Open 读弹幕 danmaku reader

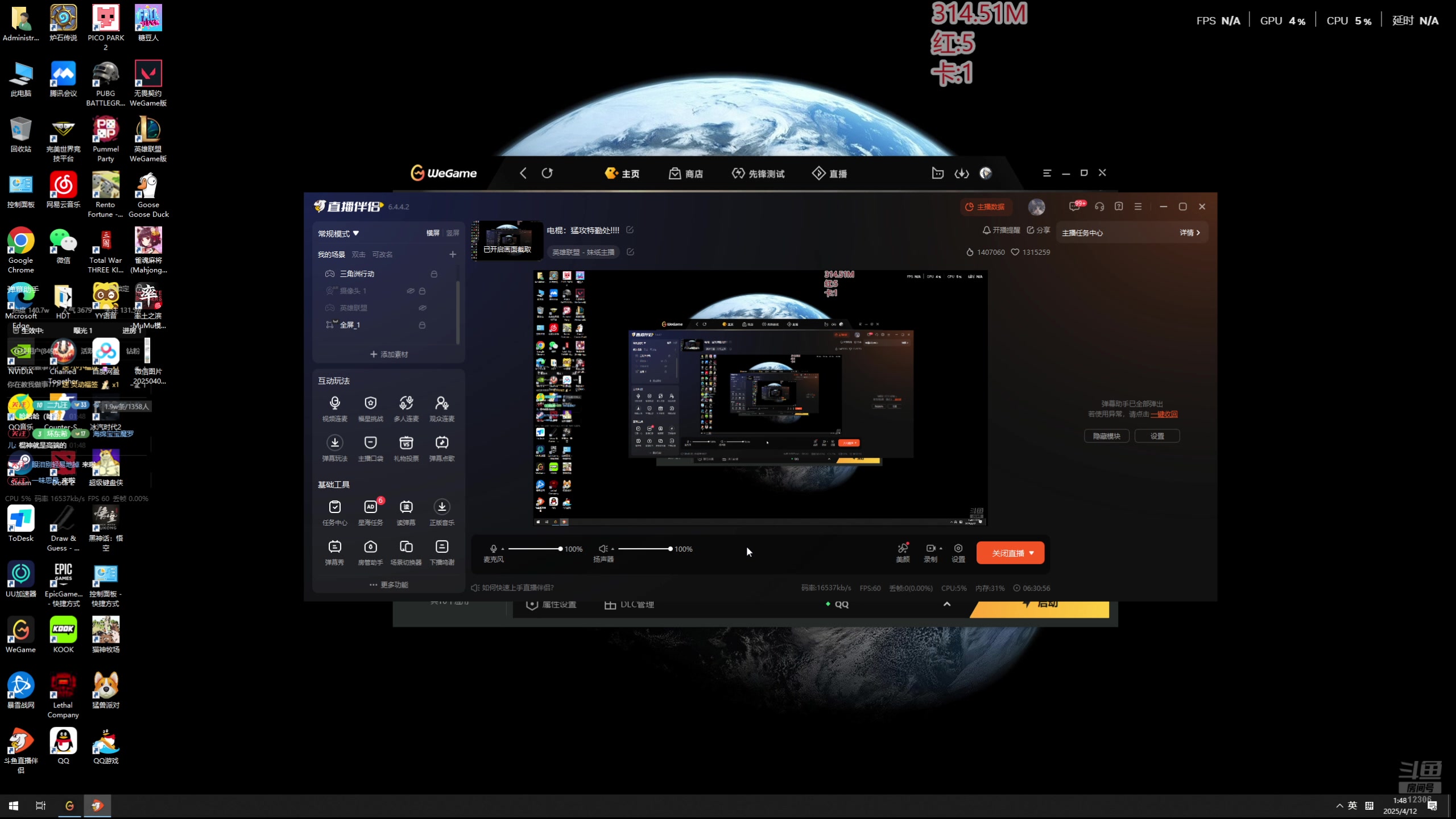pos(406,512)
